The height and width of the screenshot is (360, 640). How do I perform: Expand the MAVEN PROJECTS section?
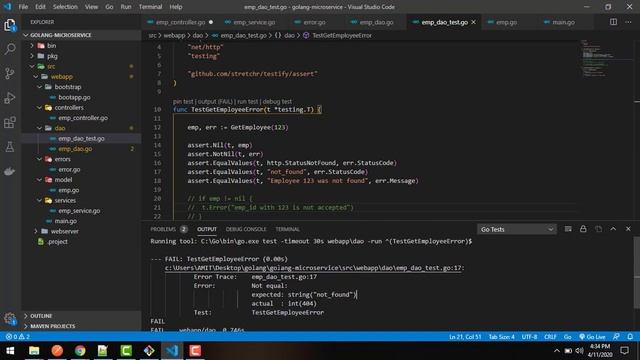coord(82,326)
